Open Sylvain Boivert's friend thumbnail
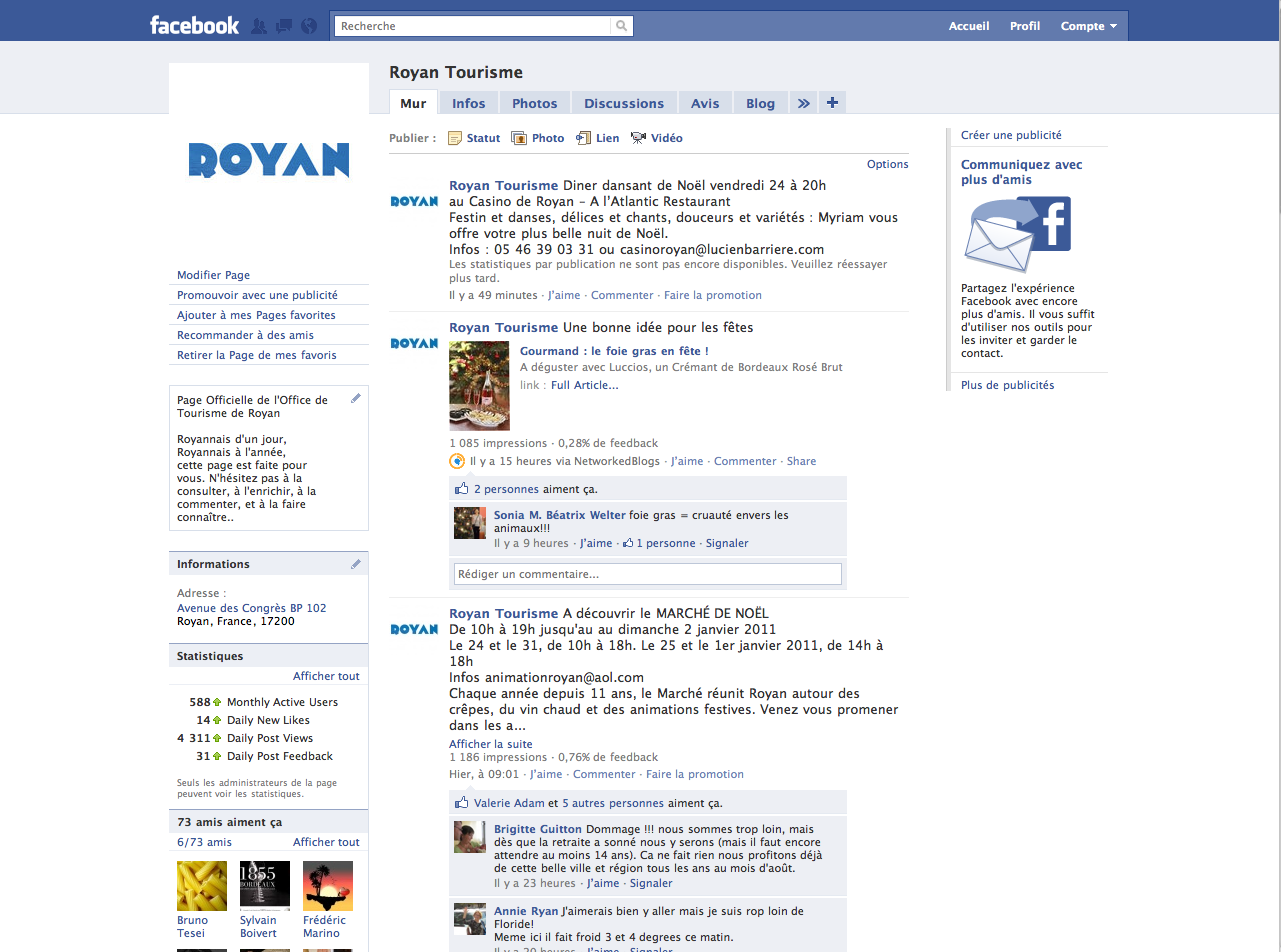This screenshot has height=952, width=1281. tap(265, 886)
